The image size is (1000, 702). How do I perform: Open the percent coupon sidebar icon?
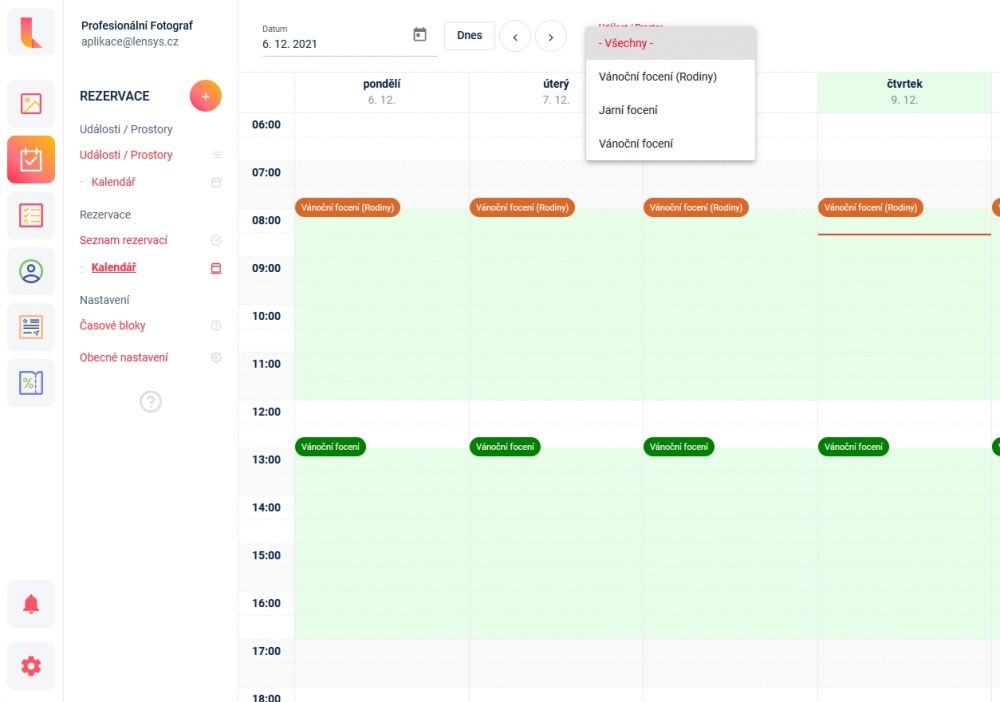click(31, 383)
